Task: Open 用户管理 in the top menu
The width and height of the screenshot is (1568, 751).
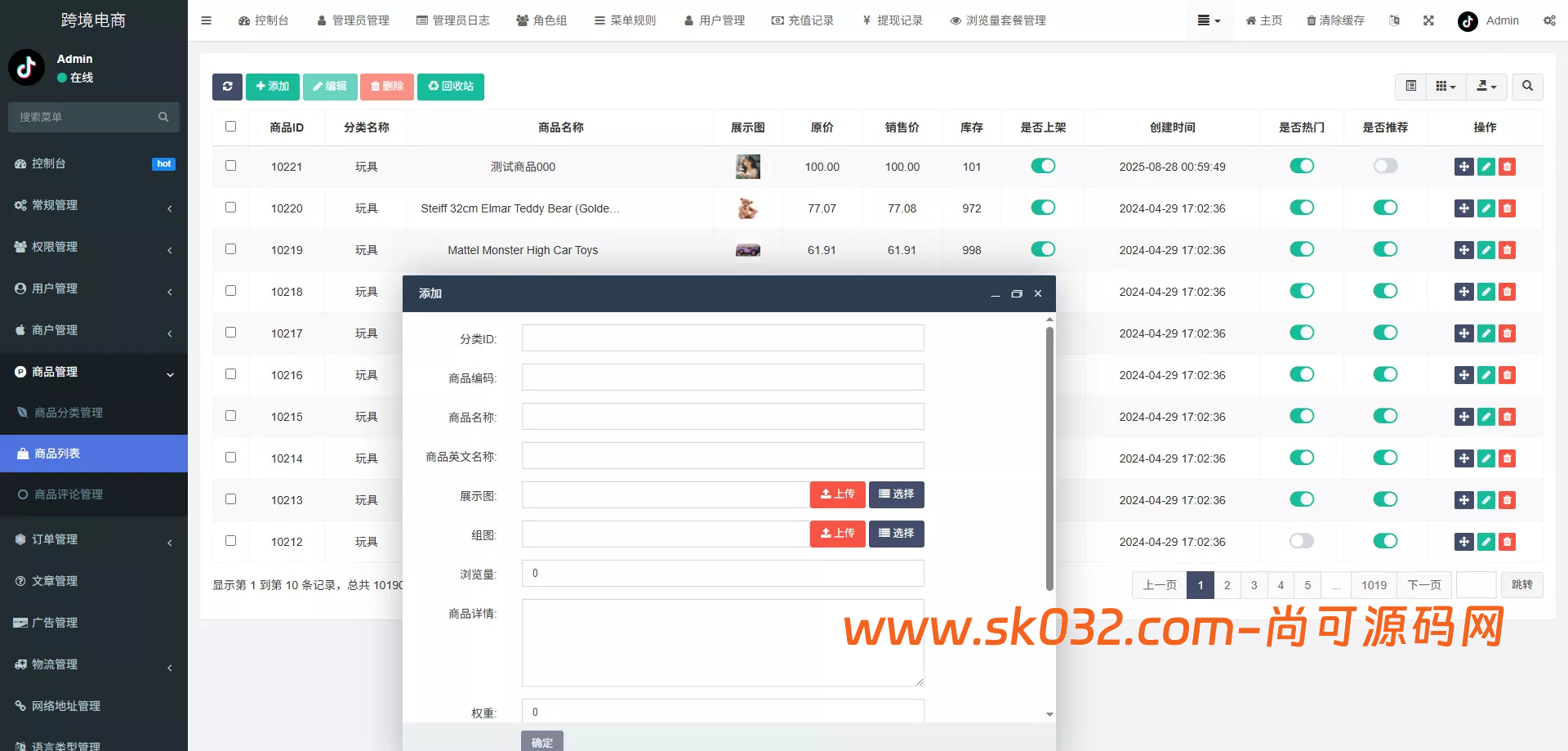Action: pos(715,20)
